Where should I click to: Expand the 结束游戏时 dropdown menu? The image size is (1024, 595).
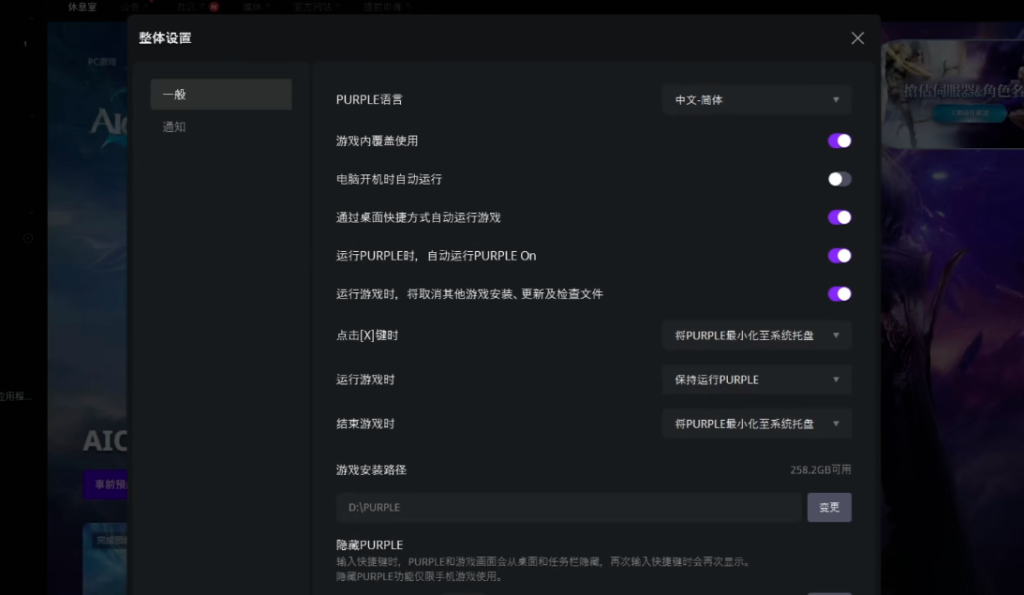(x=756, y=424)
